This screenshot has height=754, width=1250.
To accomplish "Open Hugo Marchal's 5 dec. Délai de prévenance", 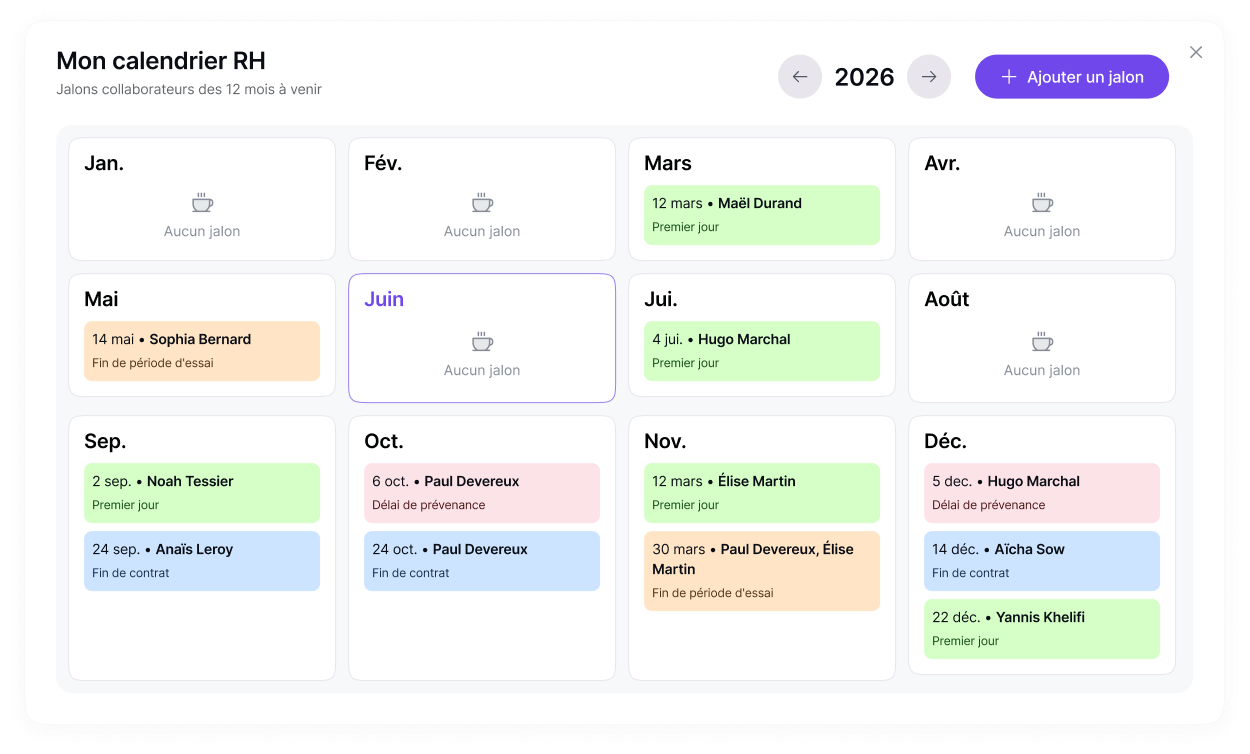I will click(x=1042, y=493).
